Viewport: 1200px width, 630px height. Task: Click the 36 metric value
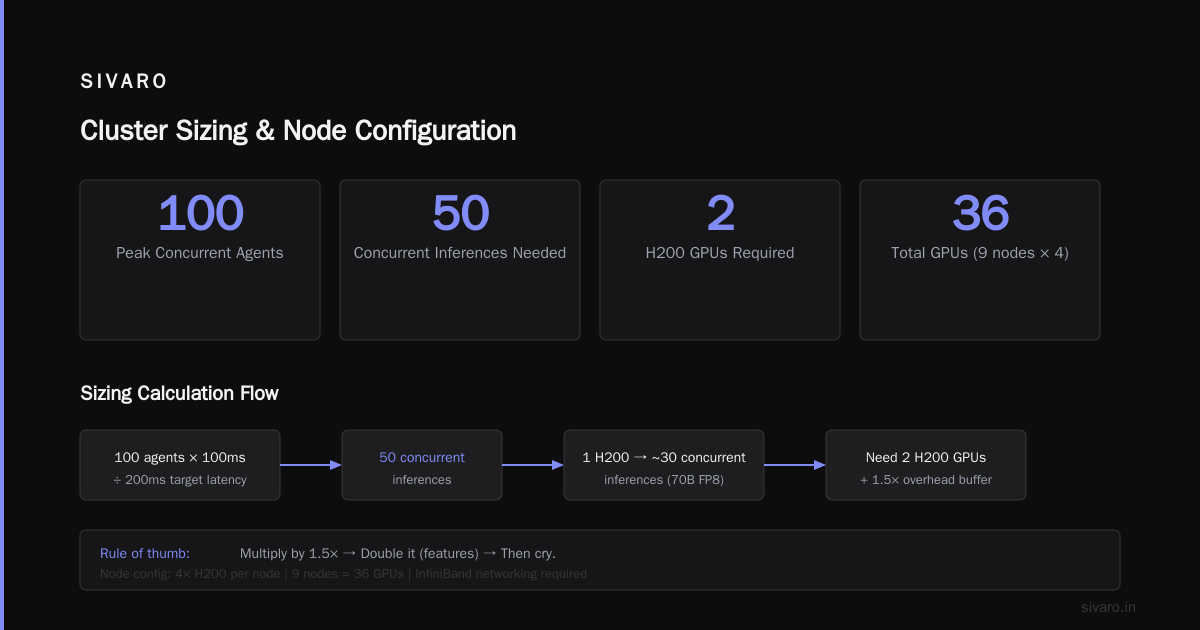(x=980, y=213)
